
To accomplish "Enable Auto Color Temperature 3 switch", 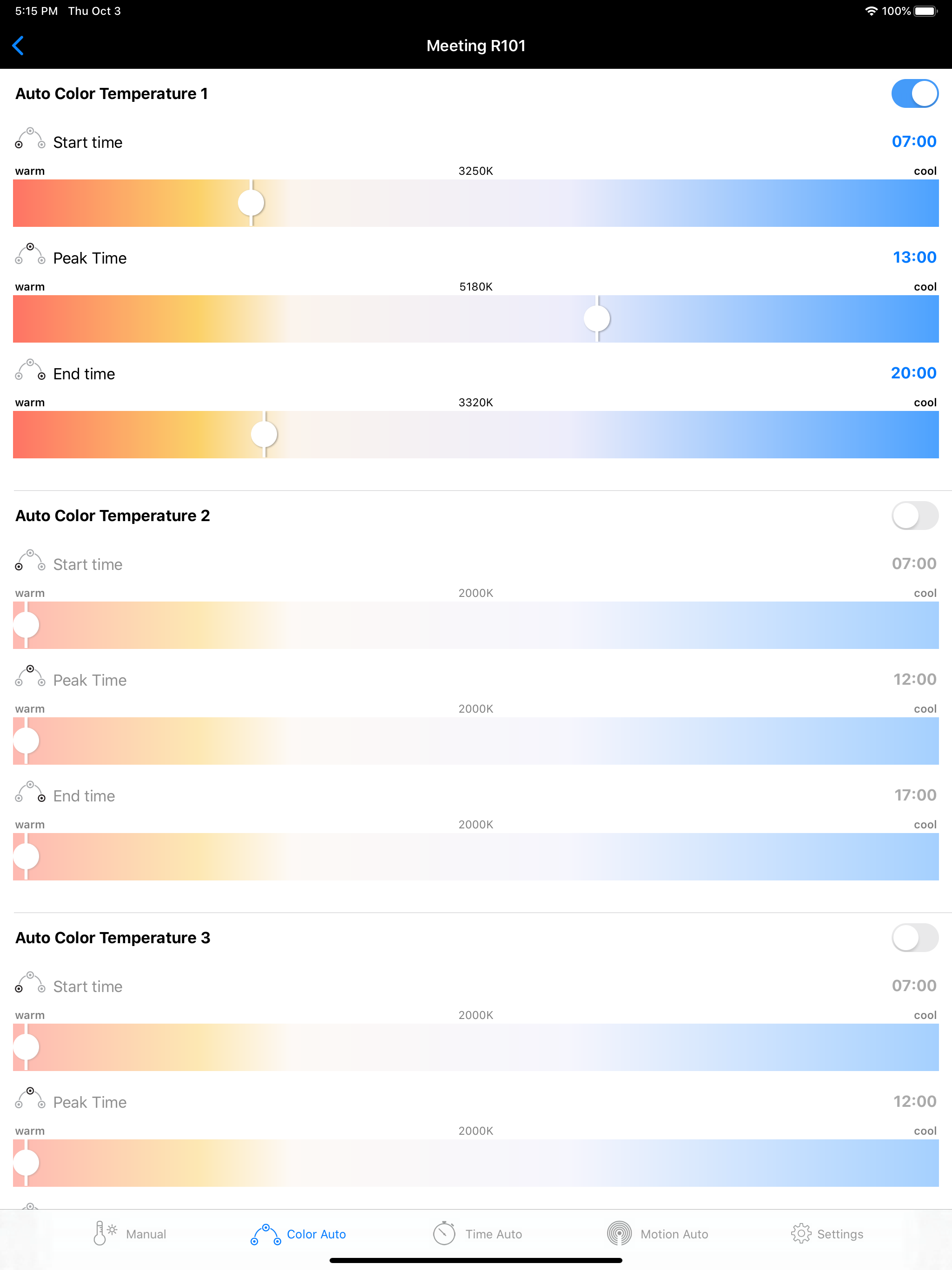I will coord(915,938).
